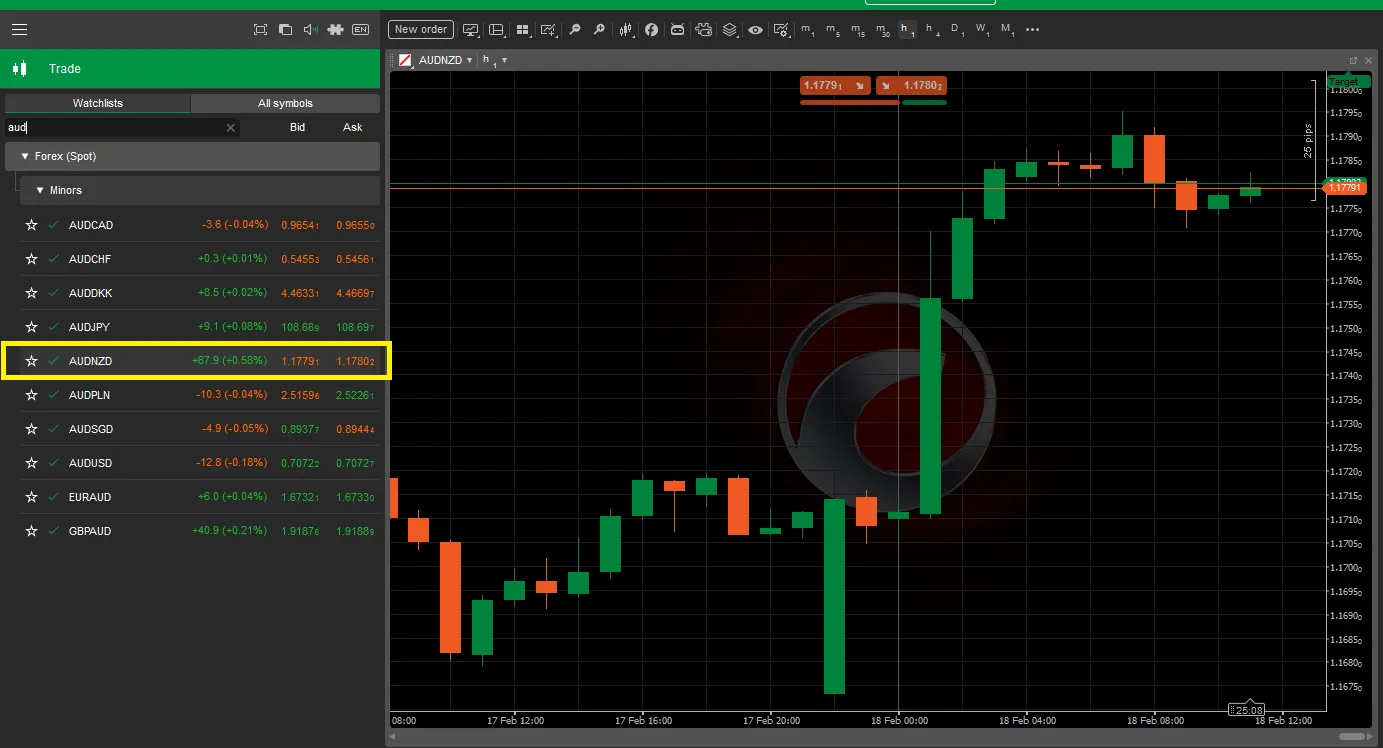The width and height of the screenshot is (1383, 748).
Task: Open the plugins puzzle icon
Action: [x=335, y=30]
